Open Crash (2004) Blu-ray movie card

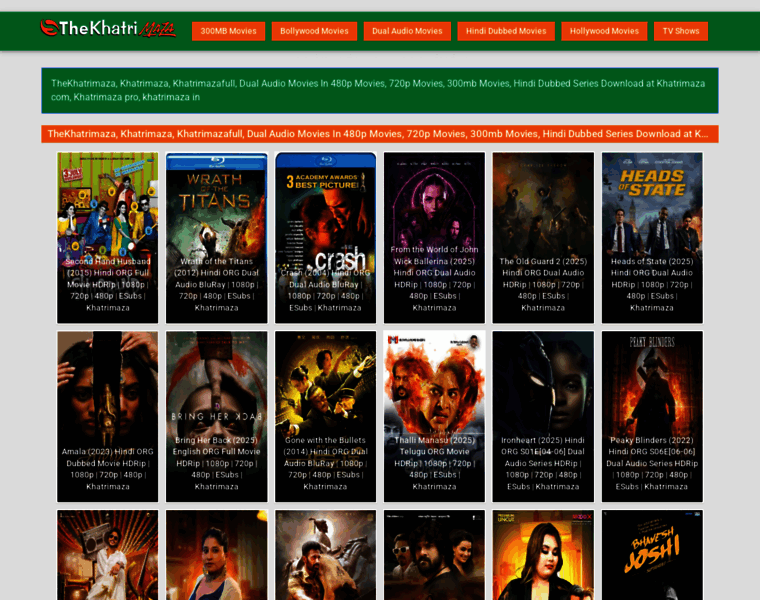(x=325, y=237)
